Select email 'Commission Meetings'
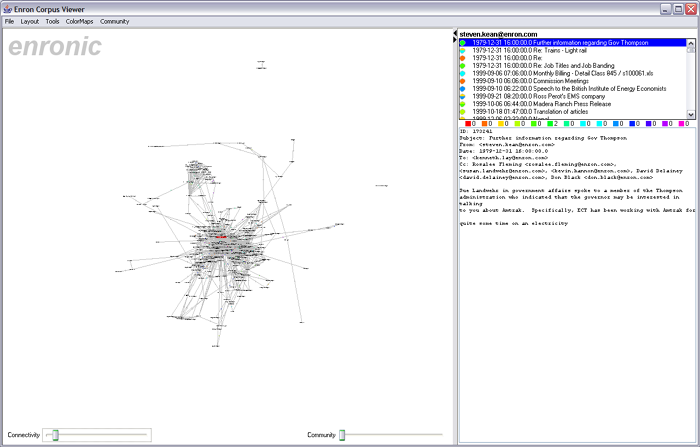 pyautogui.click(x=572, y=81)
